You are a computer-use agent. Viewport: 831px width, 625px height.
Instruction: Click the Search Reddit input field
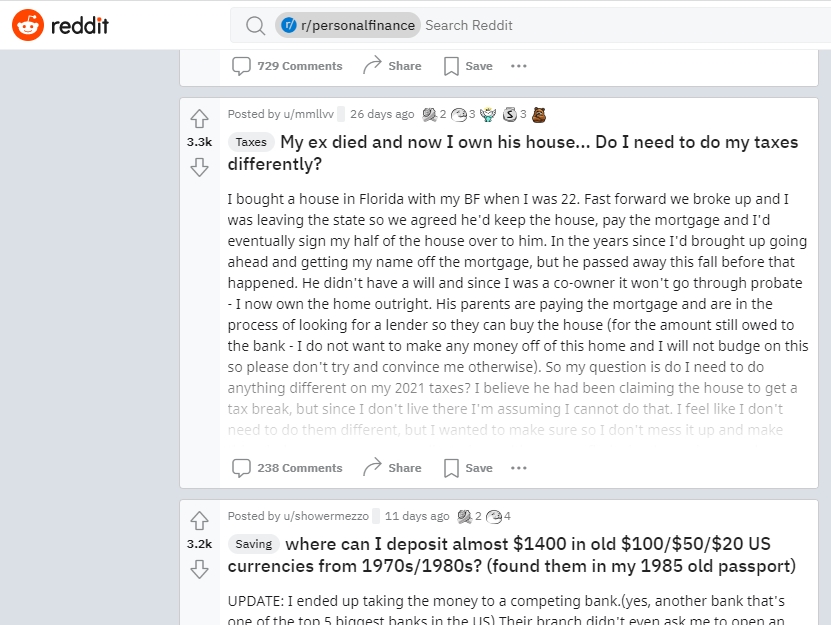[600, 25]
